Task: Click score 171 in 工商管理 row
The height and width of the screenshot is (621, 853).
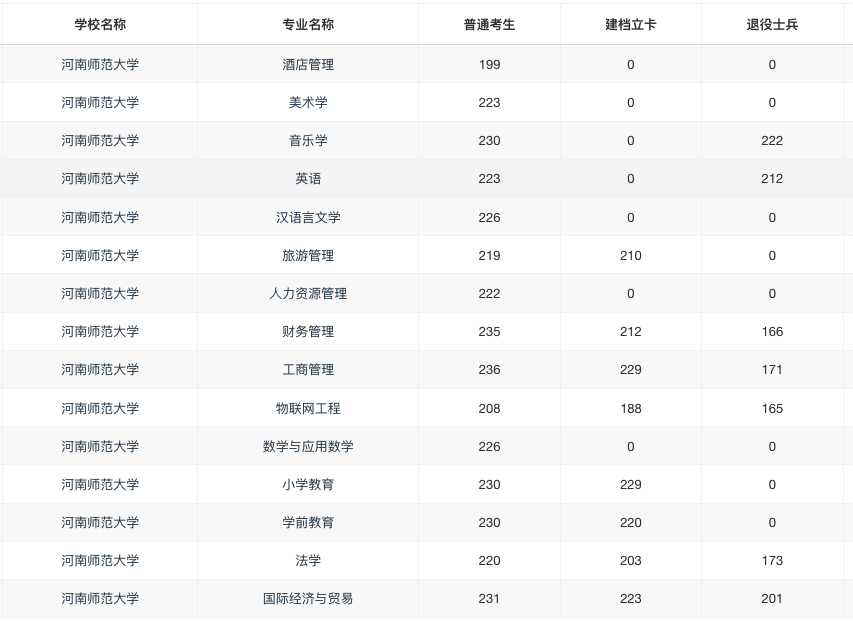Action: coord(772,370)
